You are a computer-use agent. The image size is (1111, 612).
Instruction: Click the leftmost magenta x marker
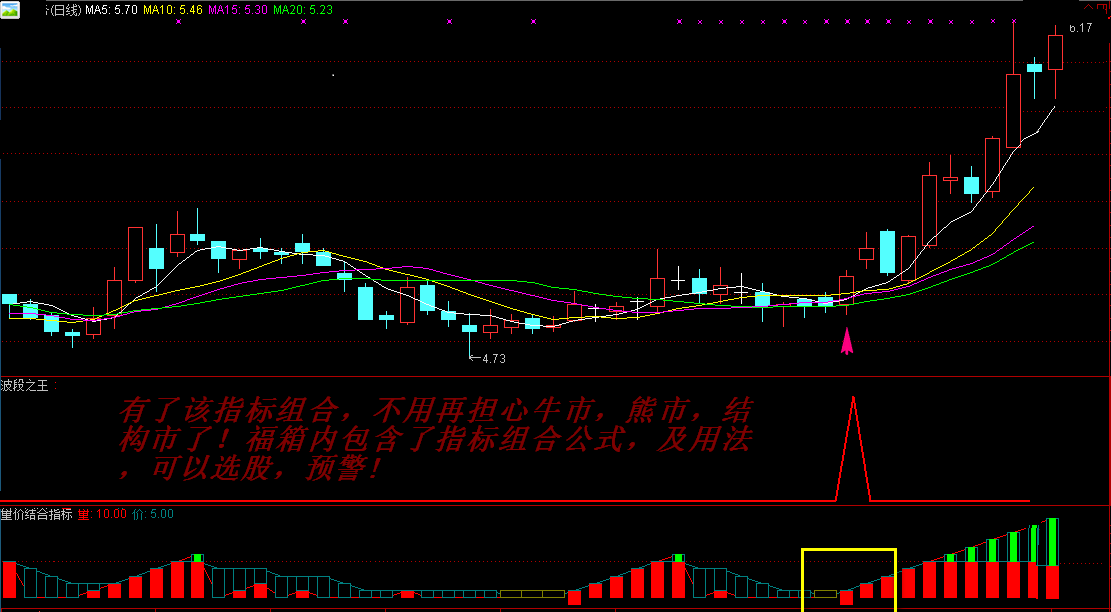coord(178,21)
